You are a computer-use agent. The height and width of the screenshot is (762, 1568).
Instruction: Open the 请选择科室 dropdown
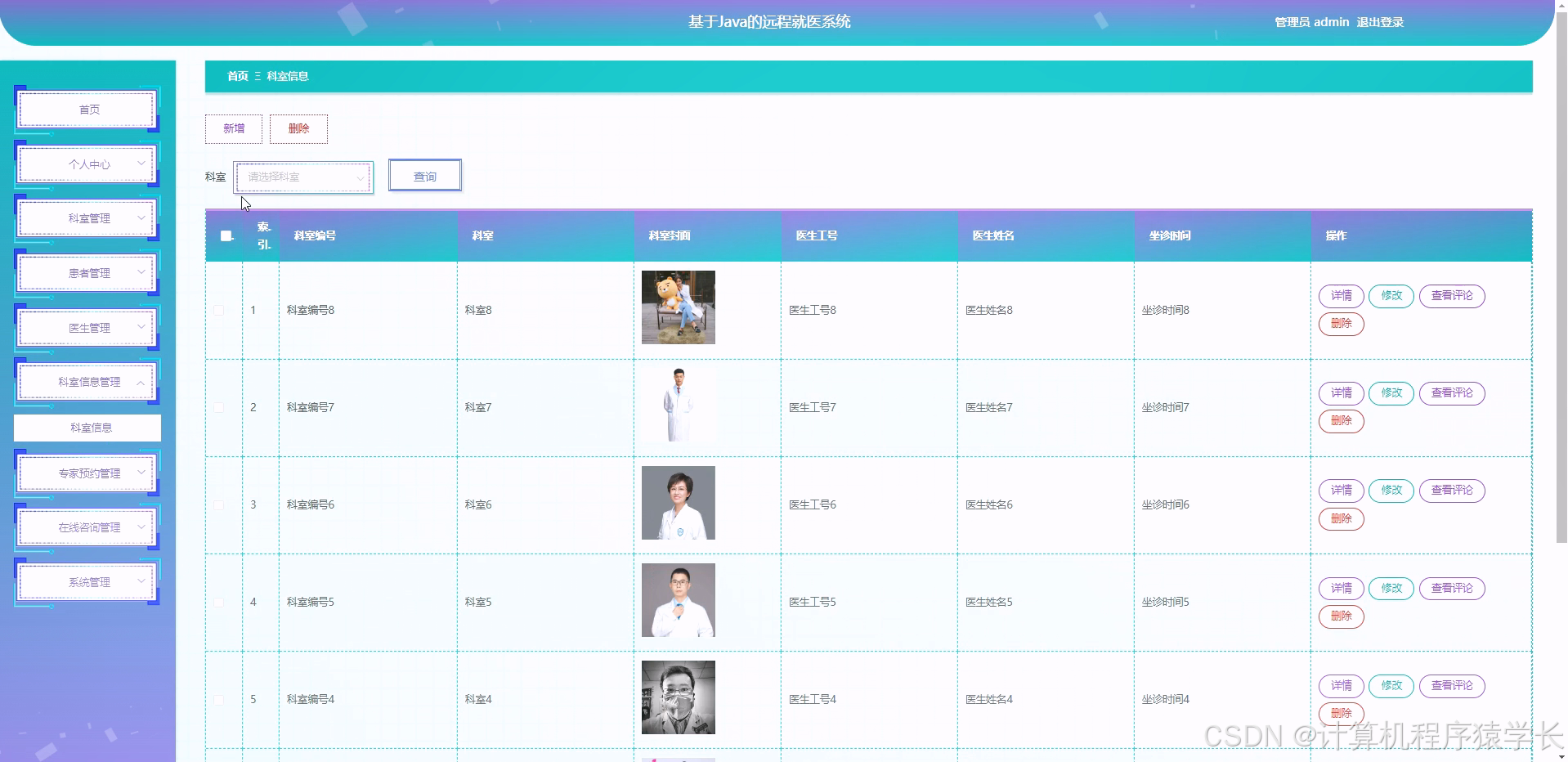tap(303, 177)
